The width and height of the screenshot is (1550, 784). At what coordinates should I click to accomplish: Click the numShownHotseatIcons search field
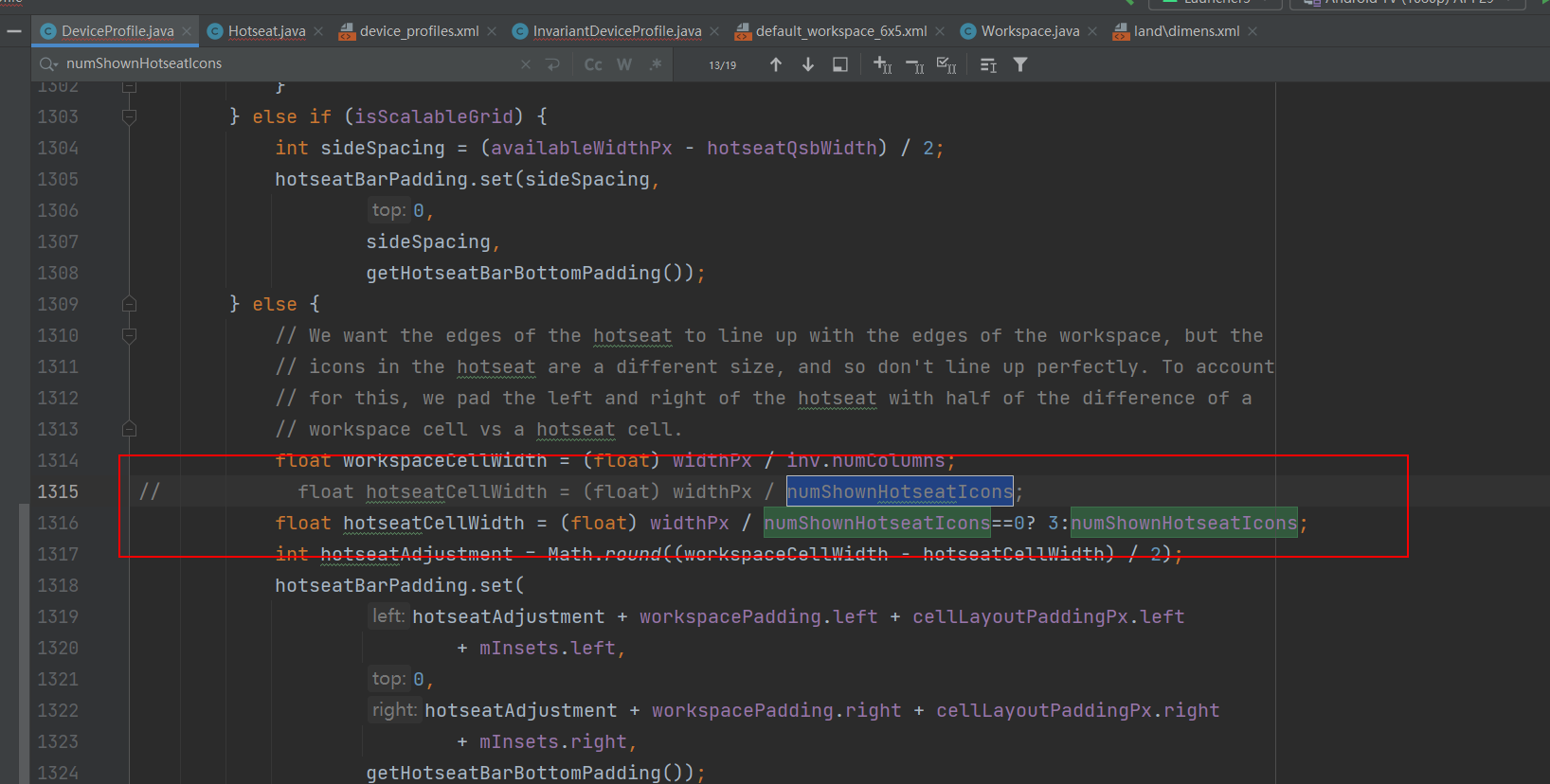point(289,63)
